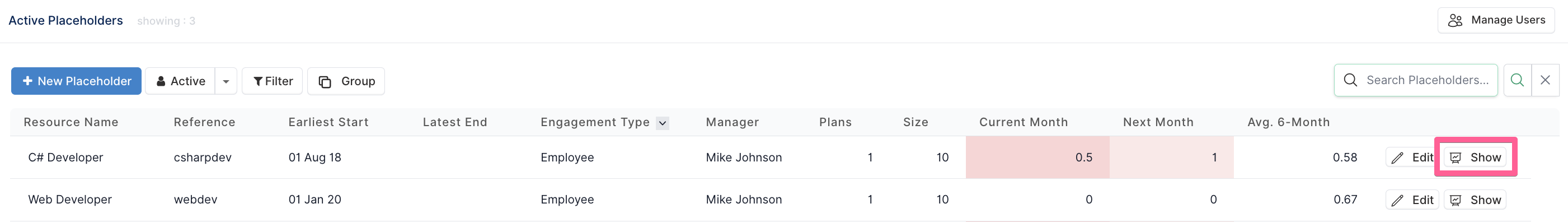Show the Web Developer placeholder
Viewport: 1568px width, 222px height.
click(1475, 200)
